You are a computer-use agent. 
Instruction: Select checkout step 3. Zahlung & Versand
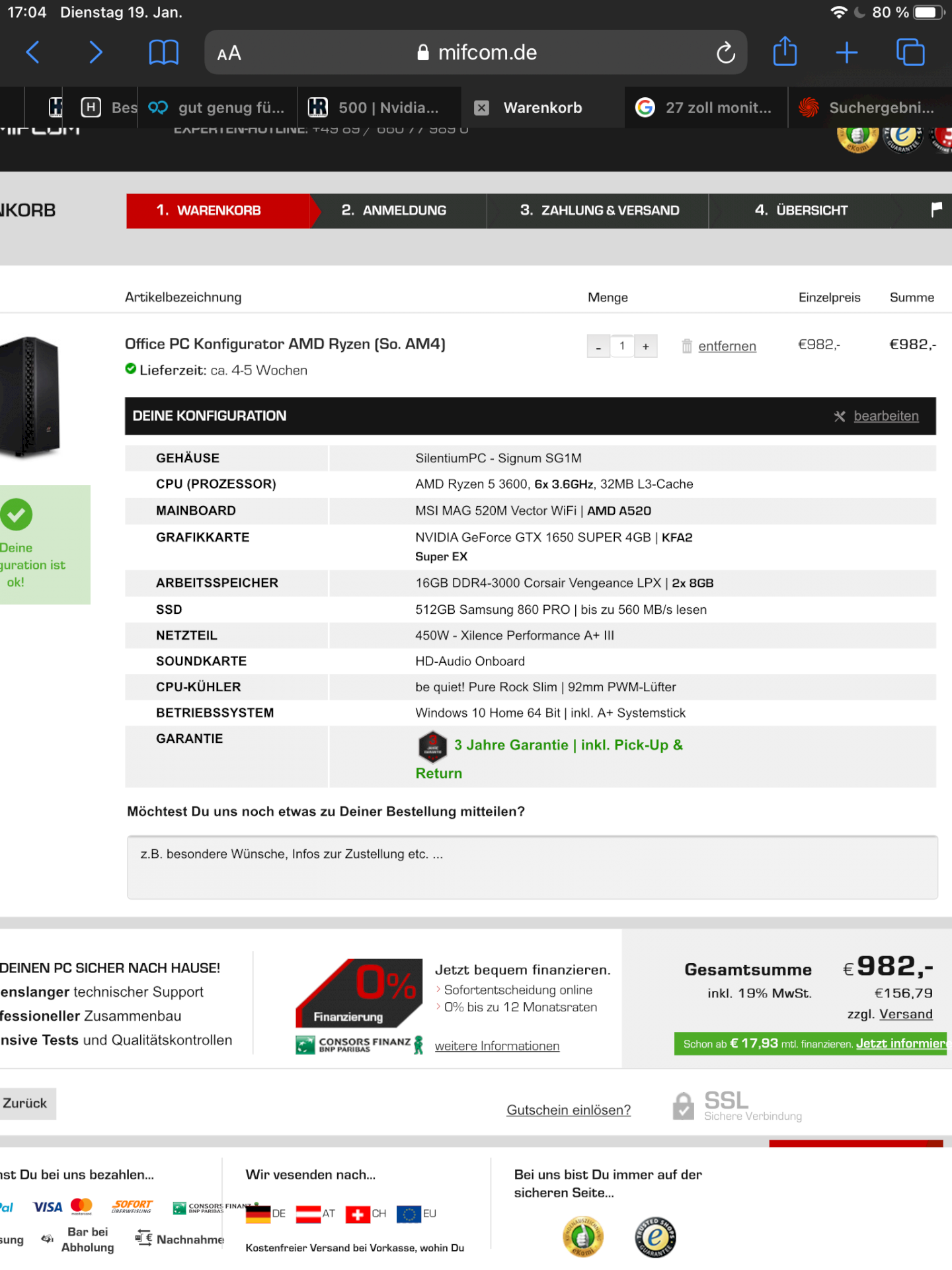598,210
